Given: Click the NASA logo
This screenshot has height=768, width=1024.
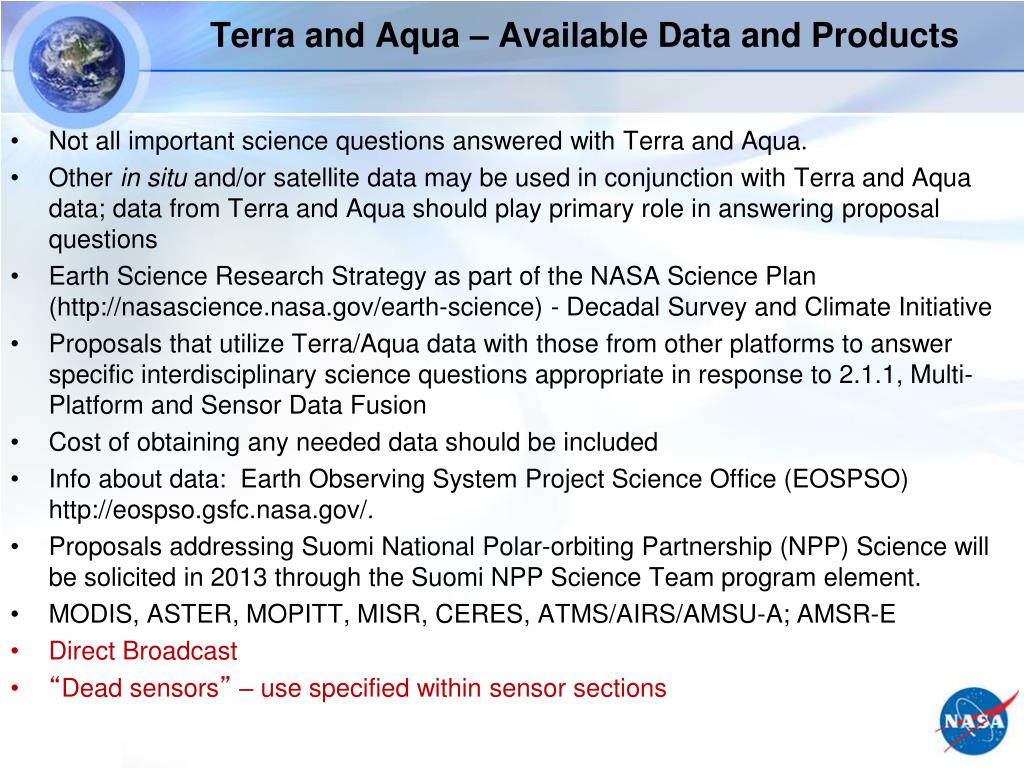Looking at the screenshot, I should [x=975, y=721].
